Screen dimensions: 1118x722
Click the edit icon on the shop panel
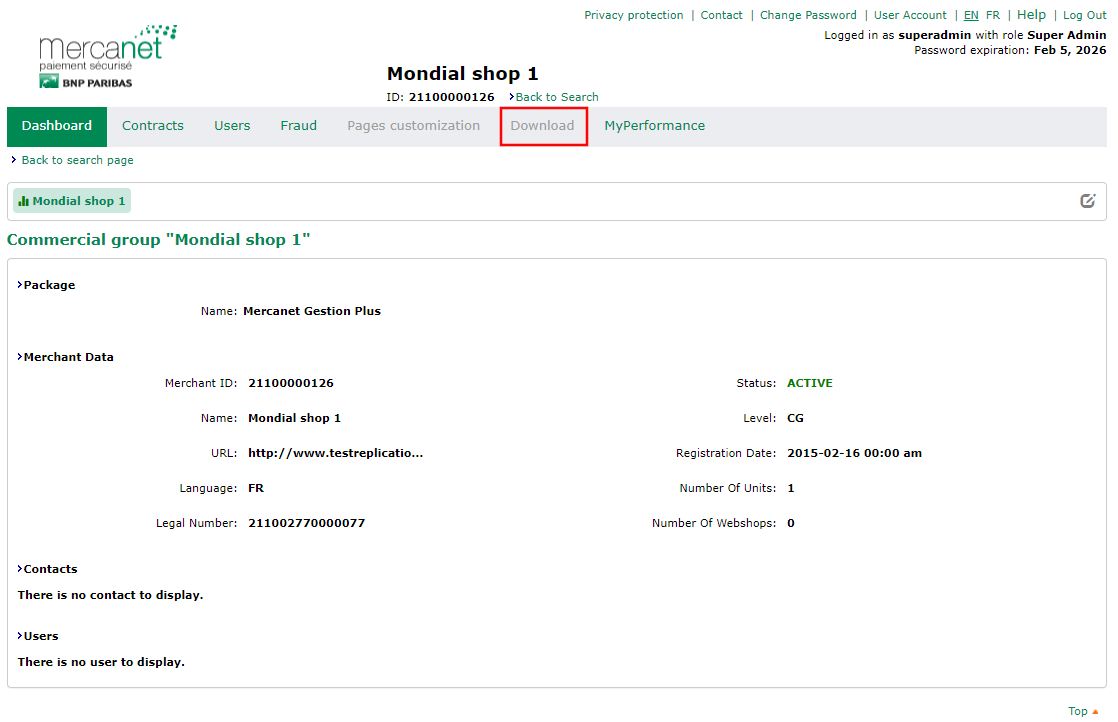(1088, 200)
